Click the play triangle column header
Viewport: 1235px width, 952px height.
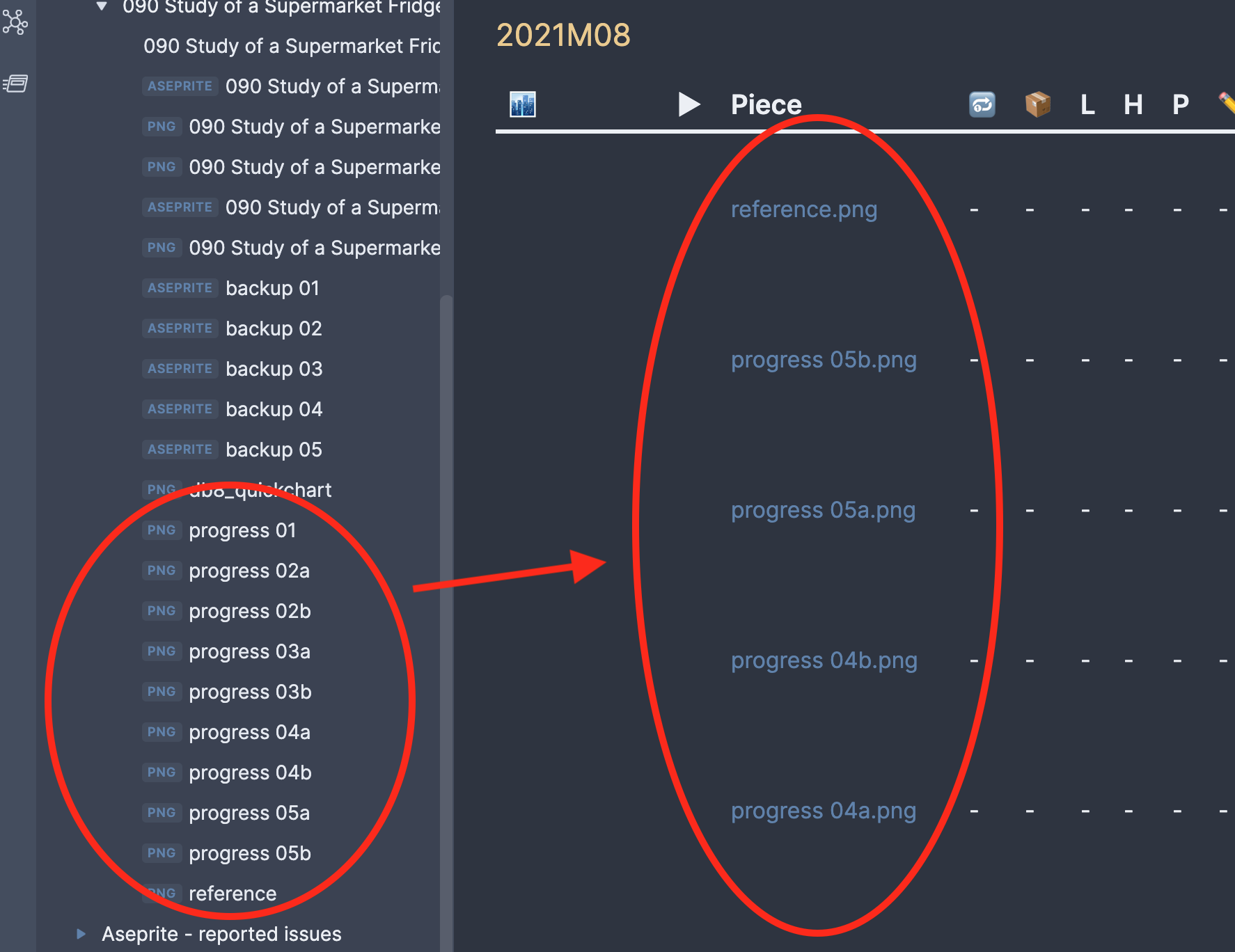tap(689, 104)
